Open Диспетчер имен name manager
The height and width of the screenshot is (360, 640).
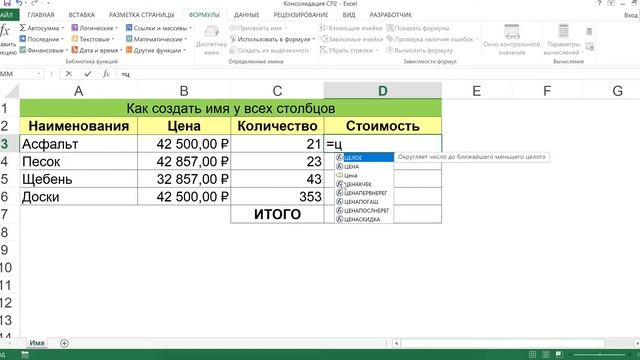pyautogui.click(x=211, y=40)
